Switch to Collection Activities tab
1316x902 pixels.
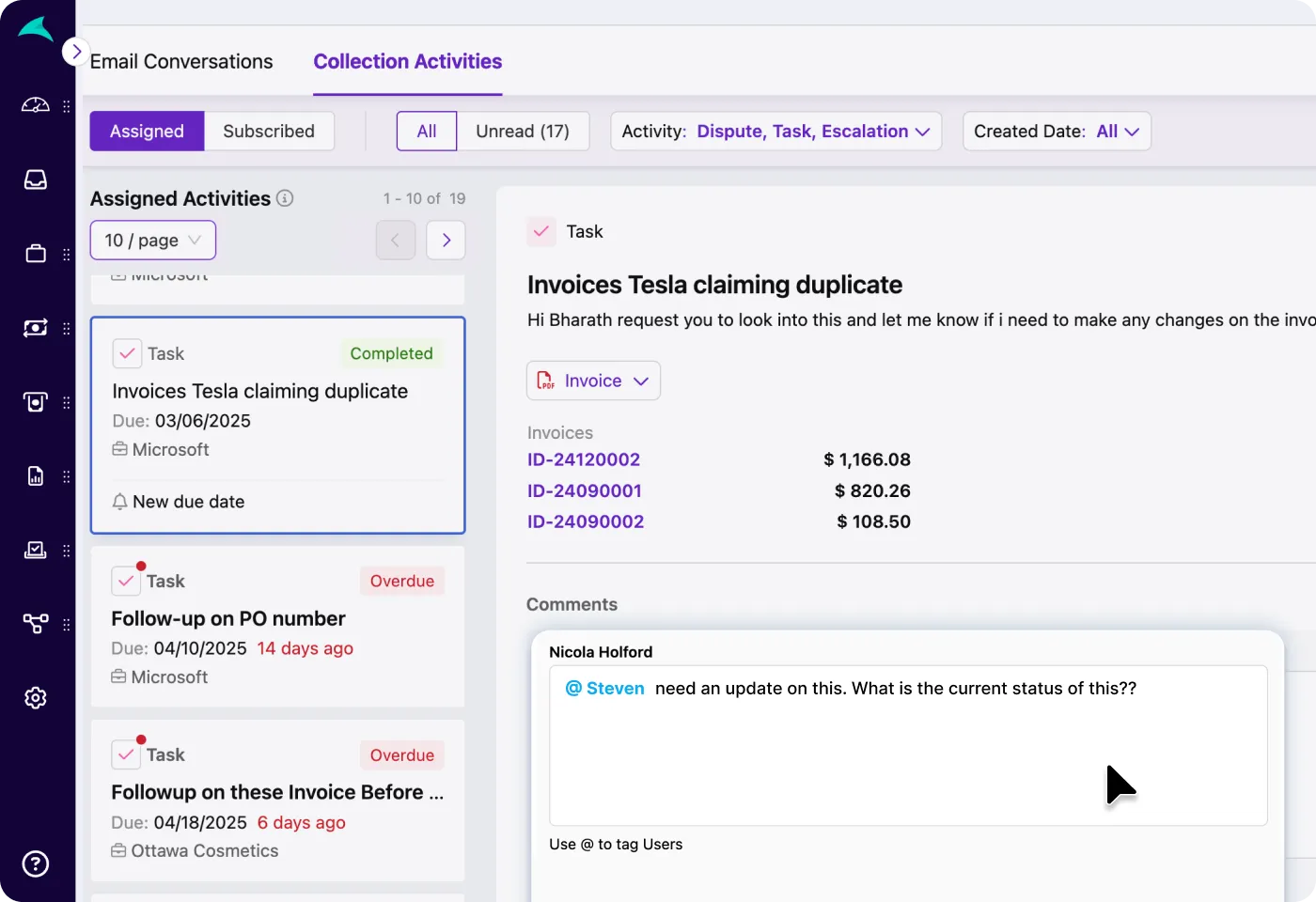pos(408,61)
